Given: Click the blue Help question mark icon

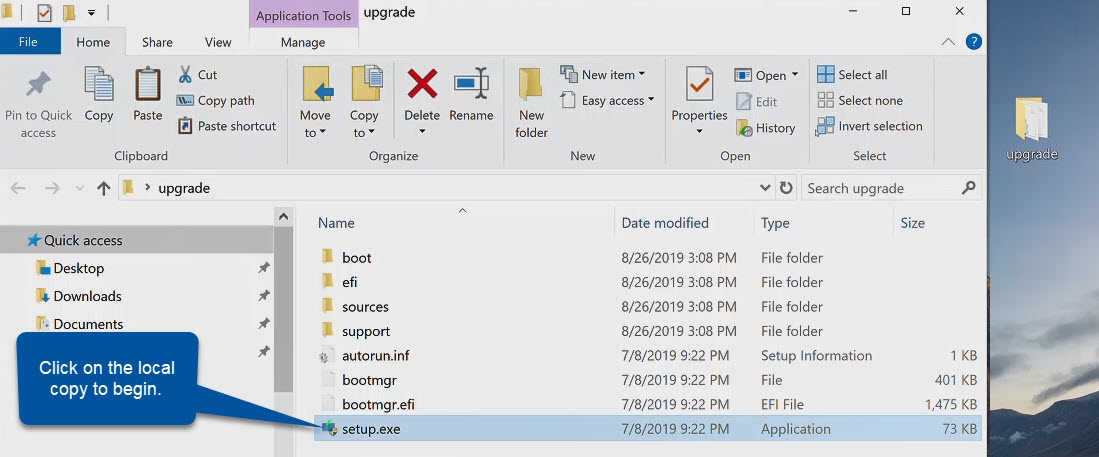Looking at the screenshot, I should pyautogui.click(x=974, y=41).
